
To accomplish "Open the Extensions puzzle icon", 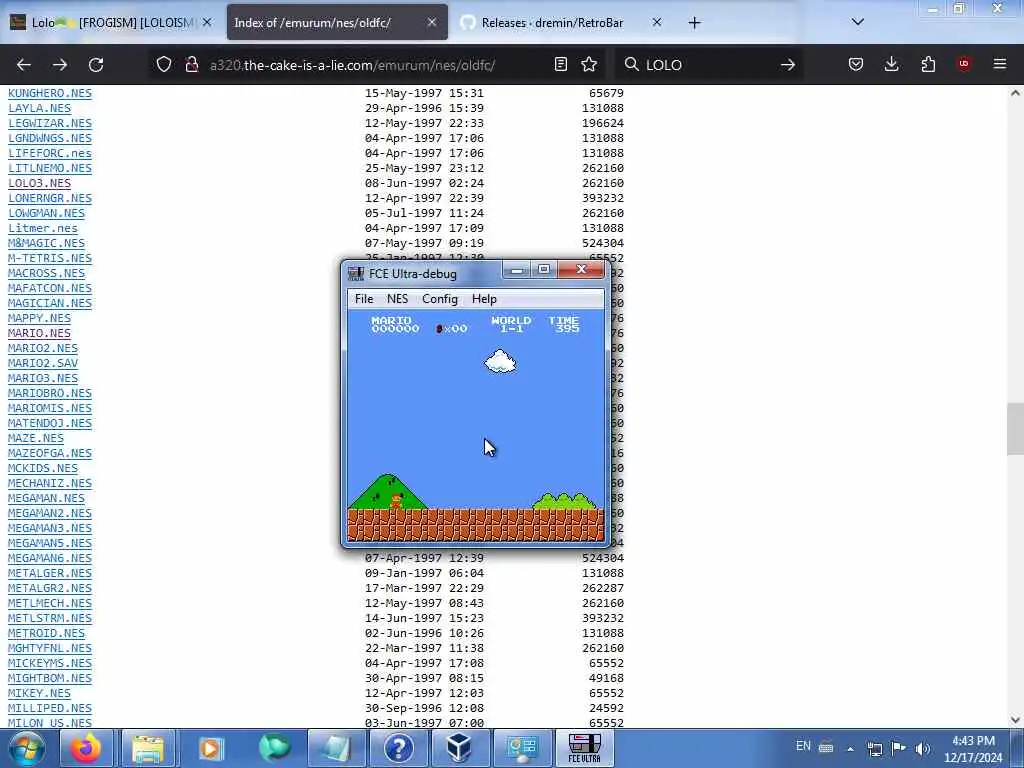I will click(928, 64).
